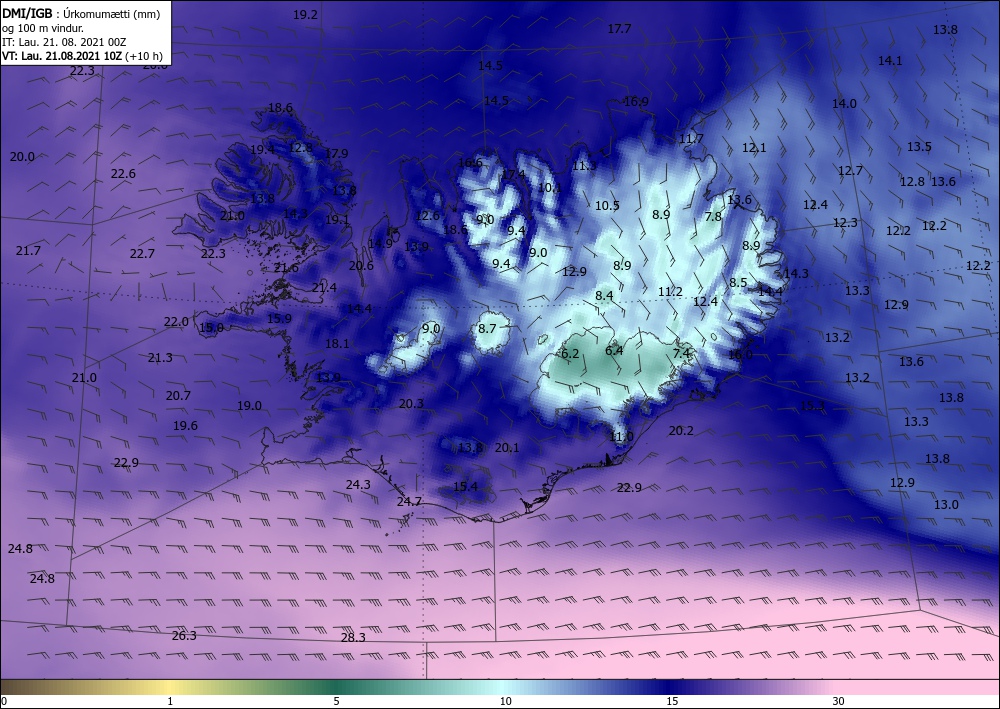Click the colour scale label "0"
1000x709 pixels.
click(4, 701)
